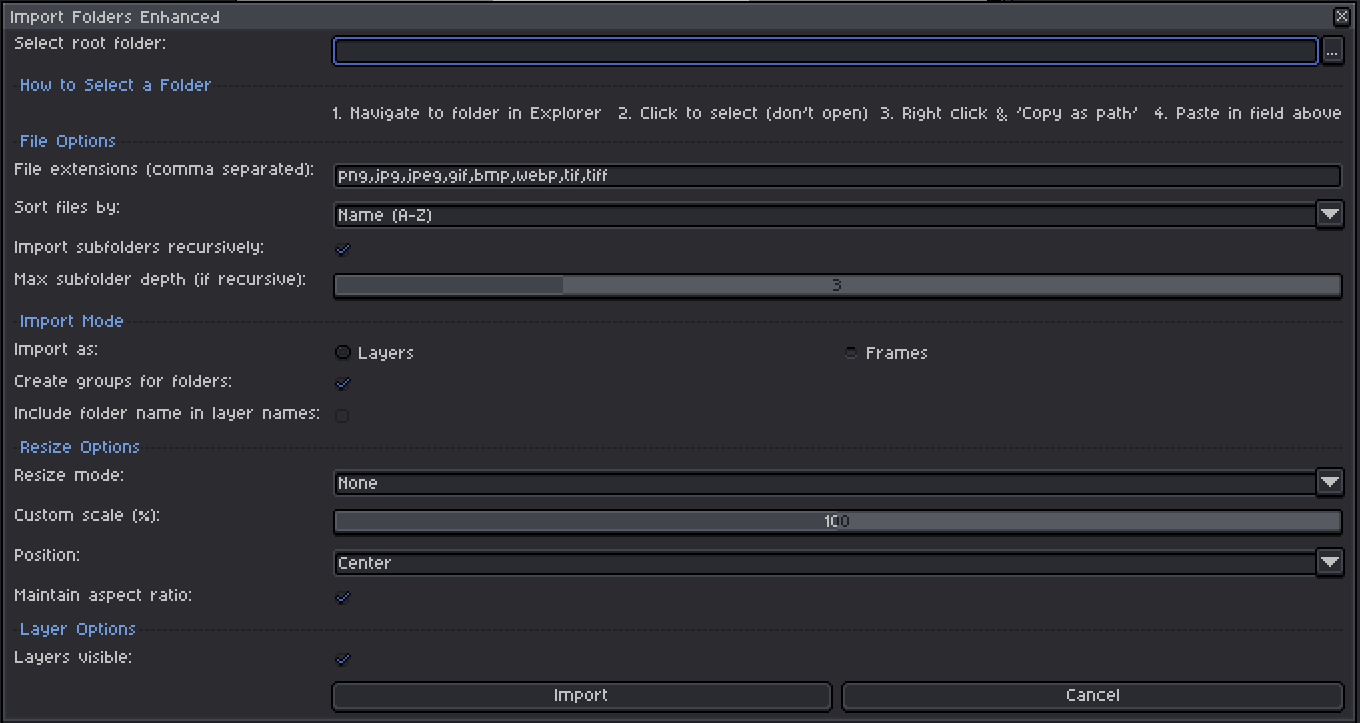The width and height of the screenshot is (1360, 723).
Task: Click the 'File Options' section heading
Action: click(x=68, y=141)
